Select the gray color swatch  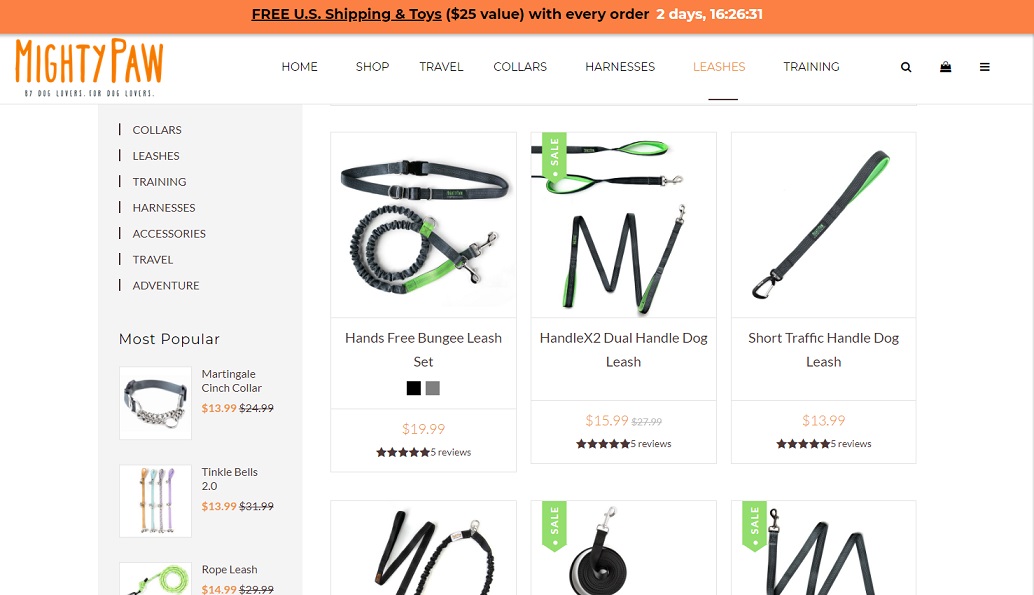tap(433, 388)
